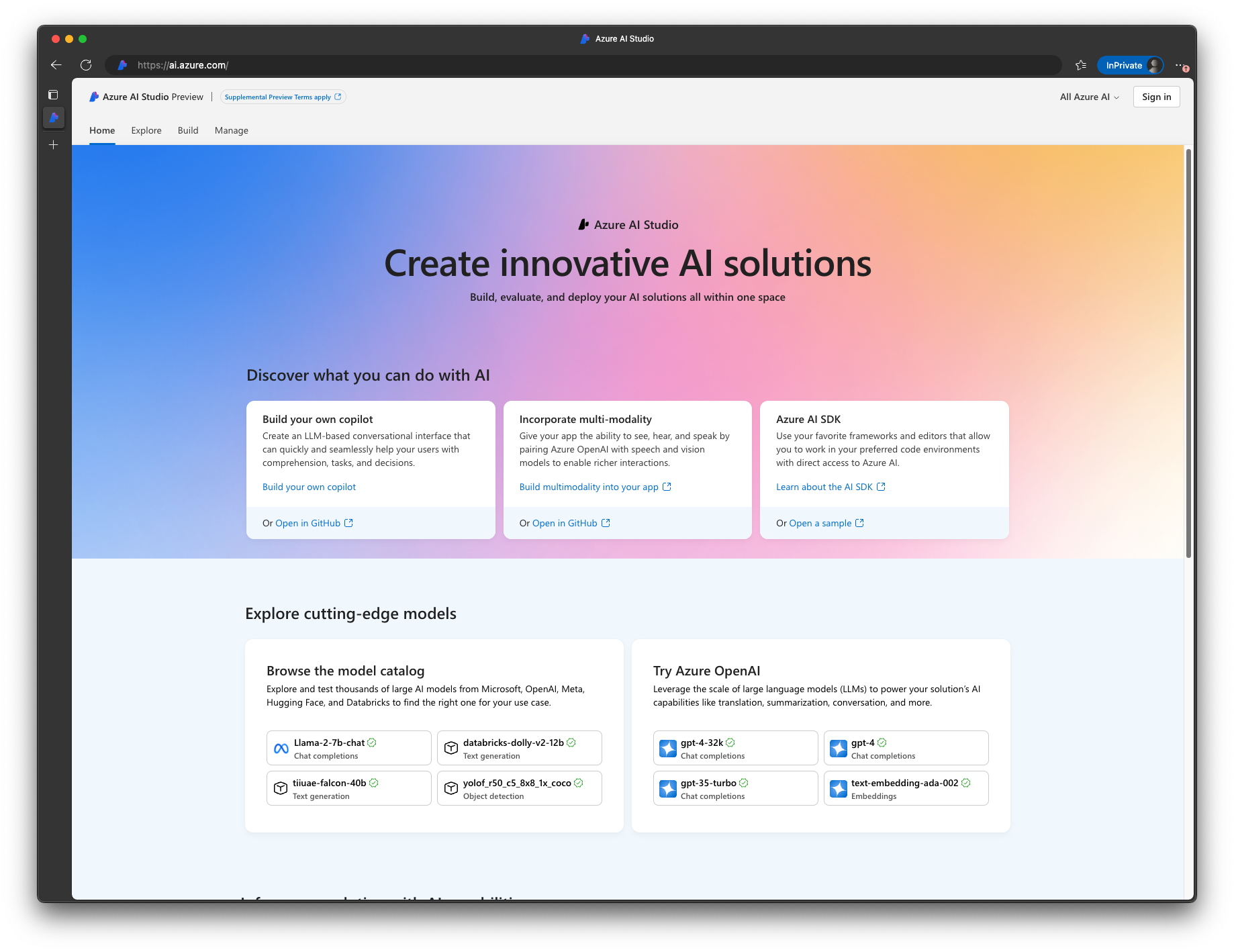This screenshot has width=1234, height=952.
Task: Select the databricks-dolly-v2-12b model card
Action: coord(519,748)
